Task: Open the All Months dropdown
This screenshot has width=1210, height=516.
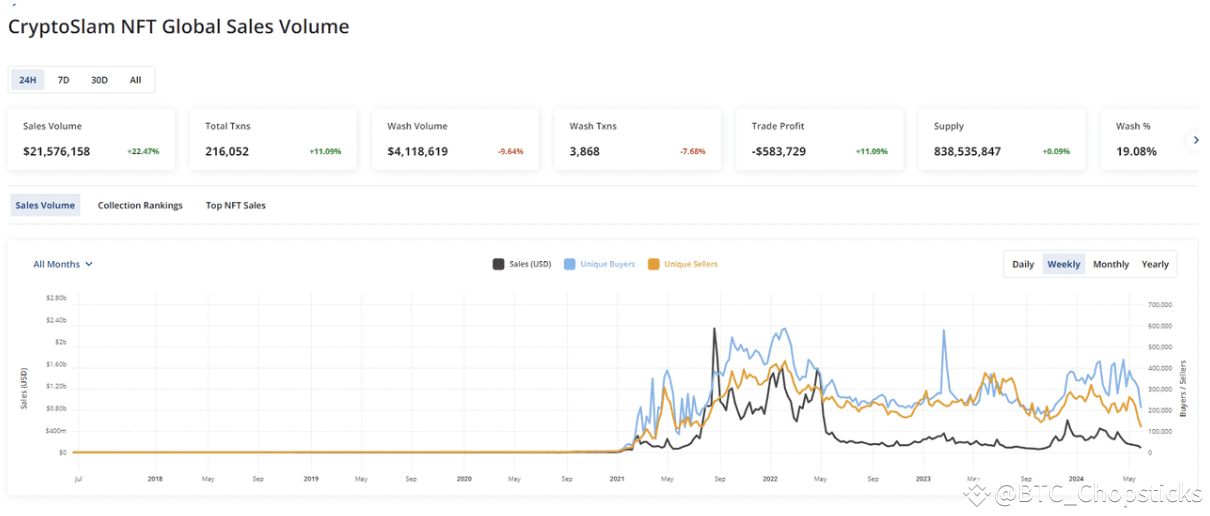Action: 63,264
